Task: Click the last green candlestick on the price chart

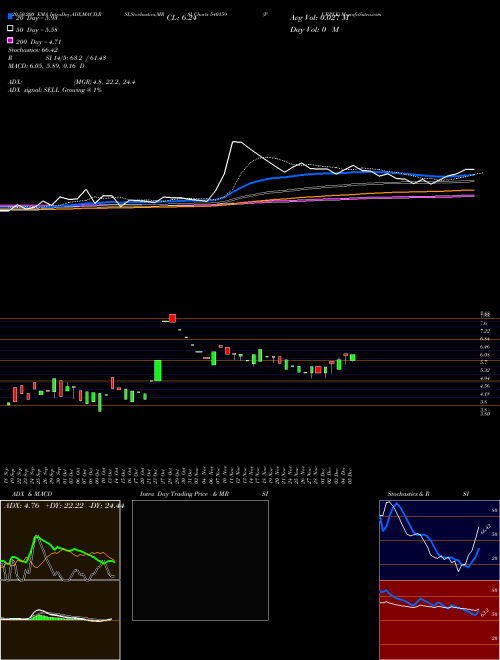Action: [353, 357]
